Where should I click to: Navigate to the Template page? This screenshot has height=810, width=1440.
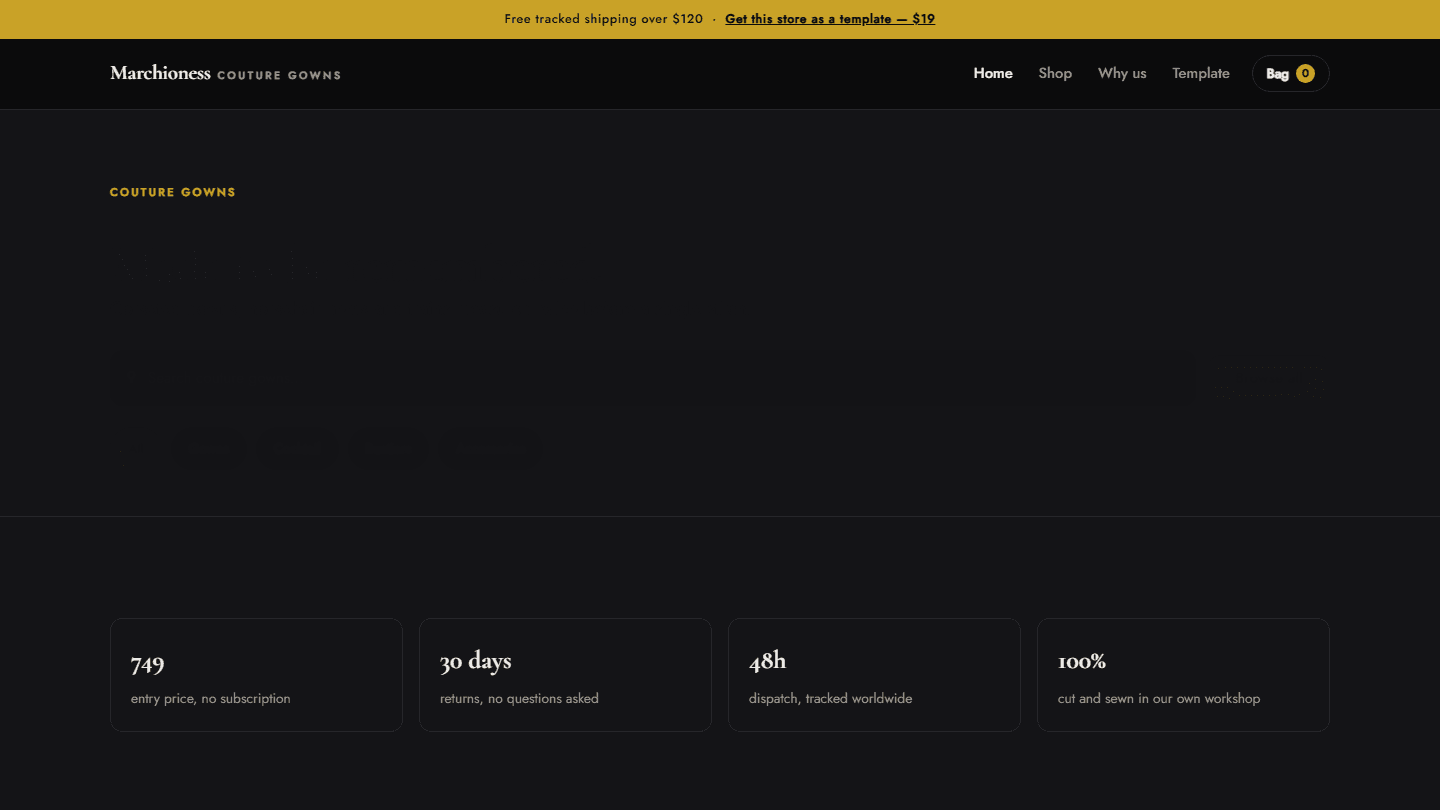(1201, 73)
